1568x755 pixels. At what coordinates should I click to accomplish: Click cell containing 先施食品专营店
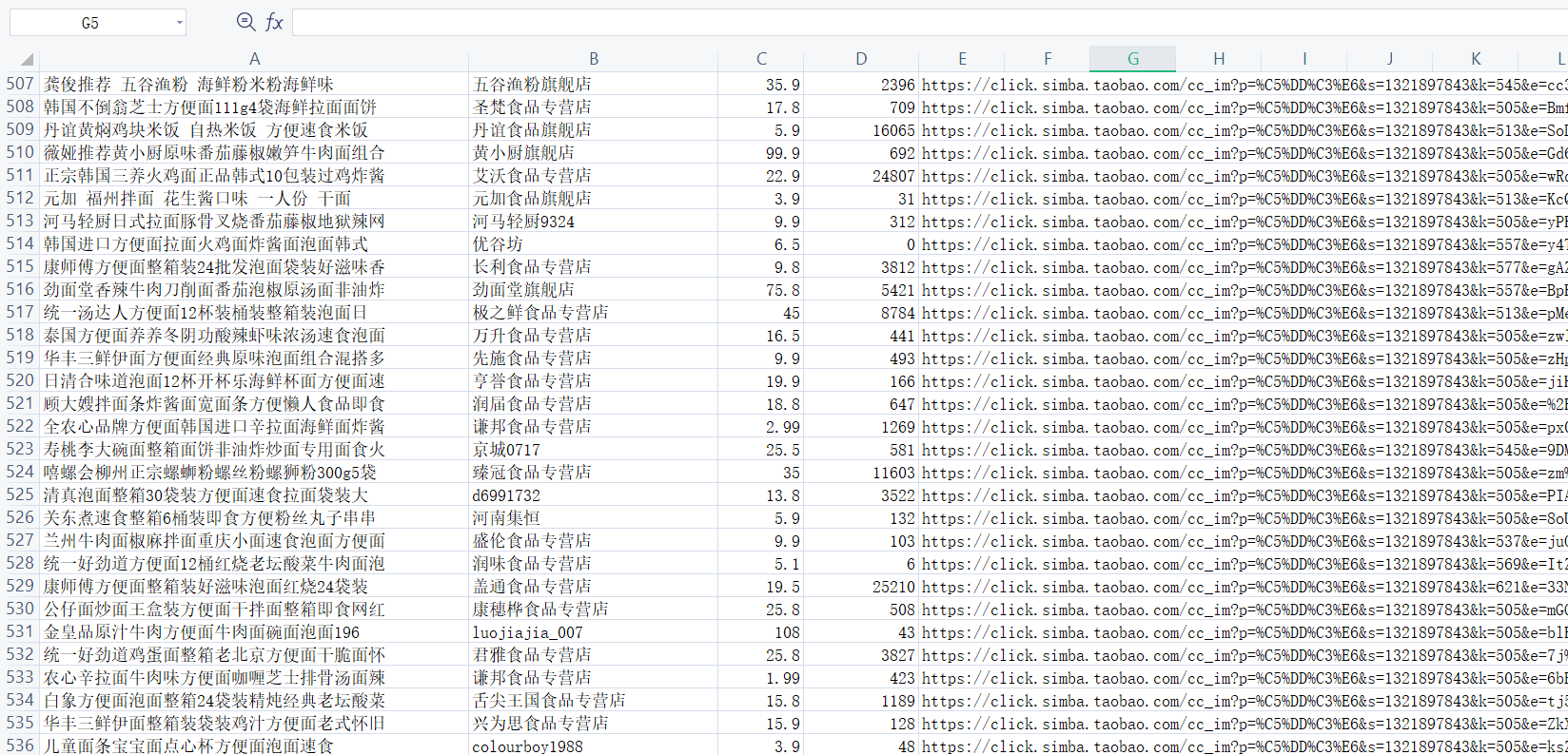(x=593, y=358)
